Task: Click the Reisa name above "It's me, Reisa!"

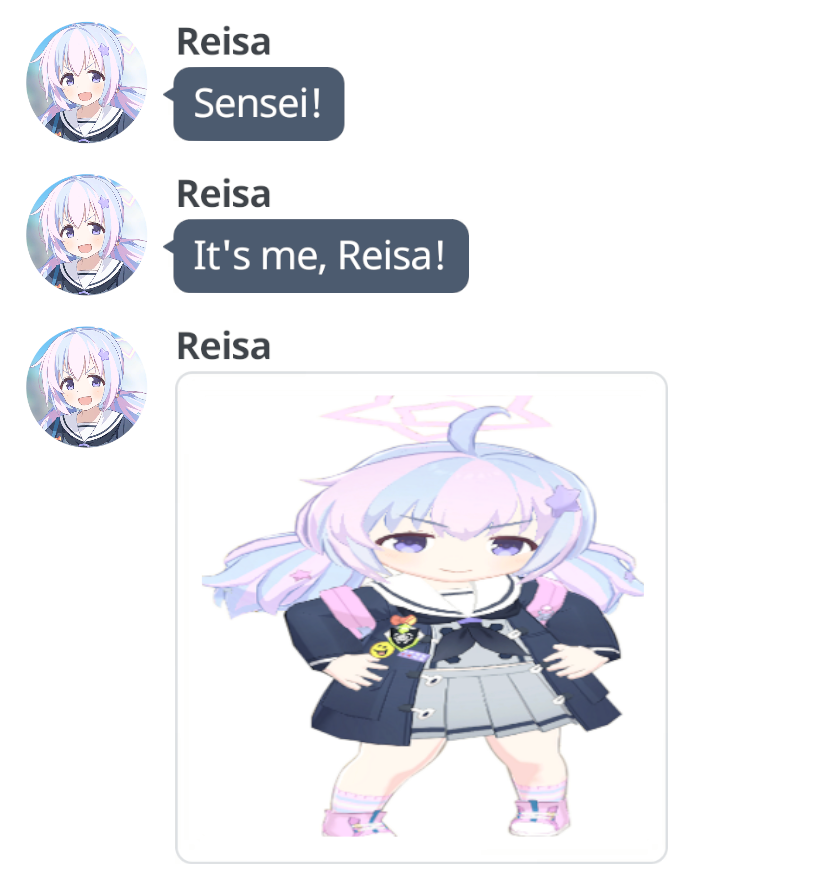Action: tap(224, 194)
